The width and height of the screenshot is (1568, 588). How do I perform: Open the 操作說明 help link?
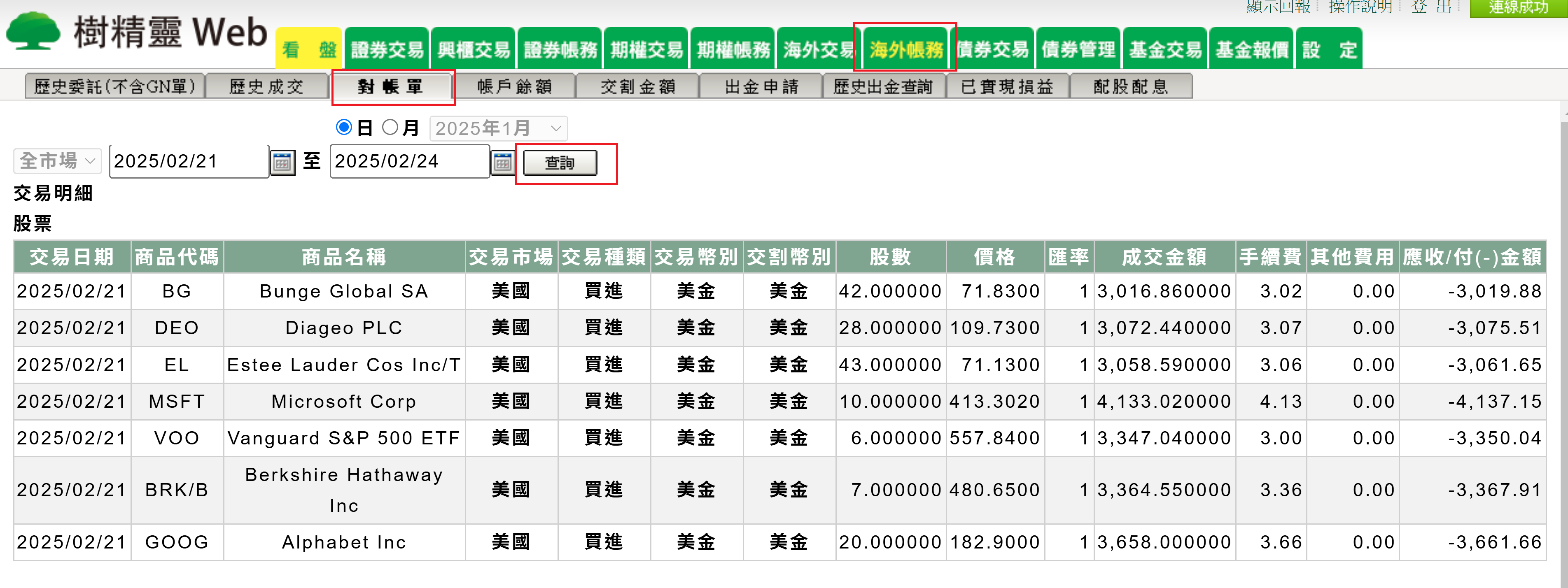coord(1360,7)
